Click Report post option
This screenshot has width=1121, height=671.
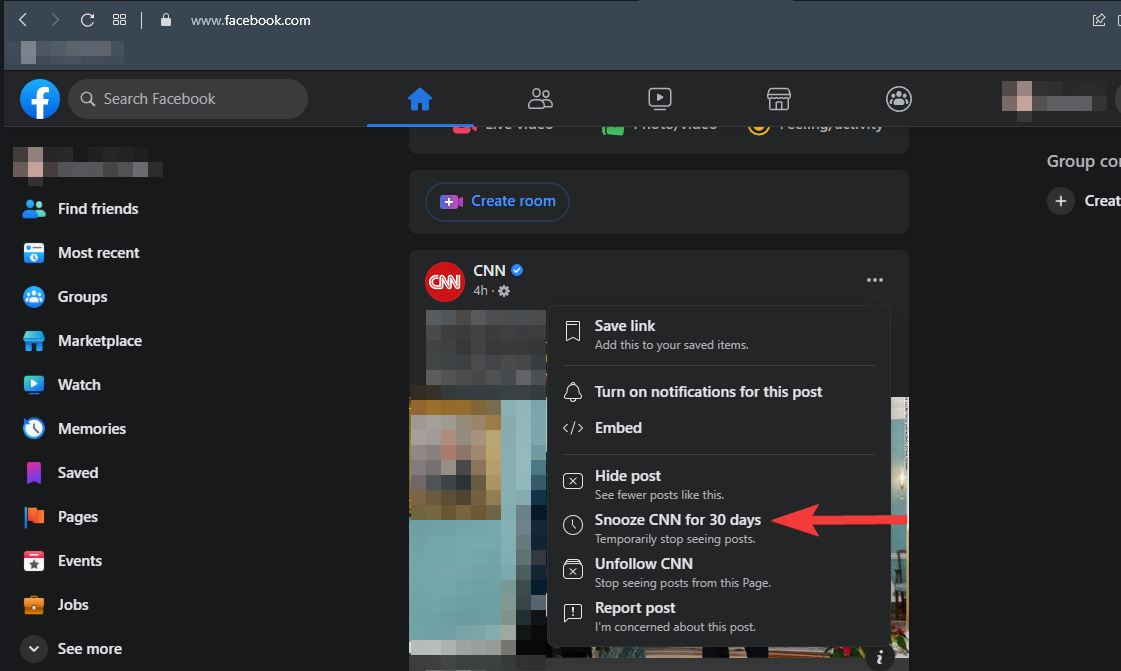pyautogui.click(x=635, y=616)
